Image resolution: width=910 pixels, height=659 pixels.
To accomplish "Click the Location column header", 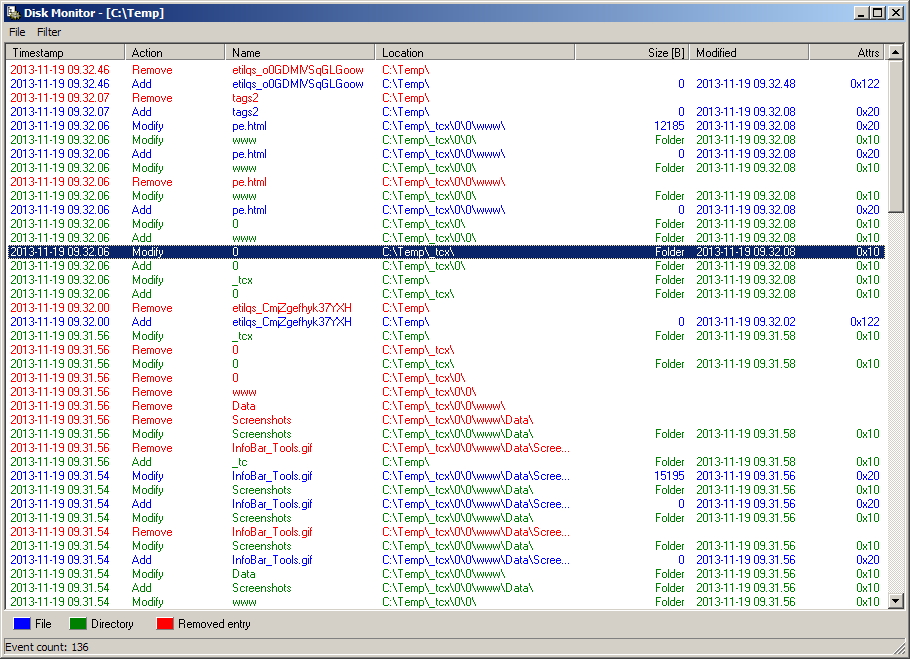I will [475, 53].
